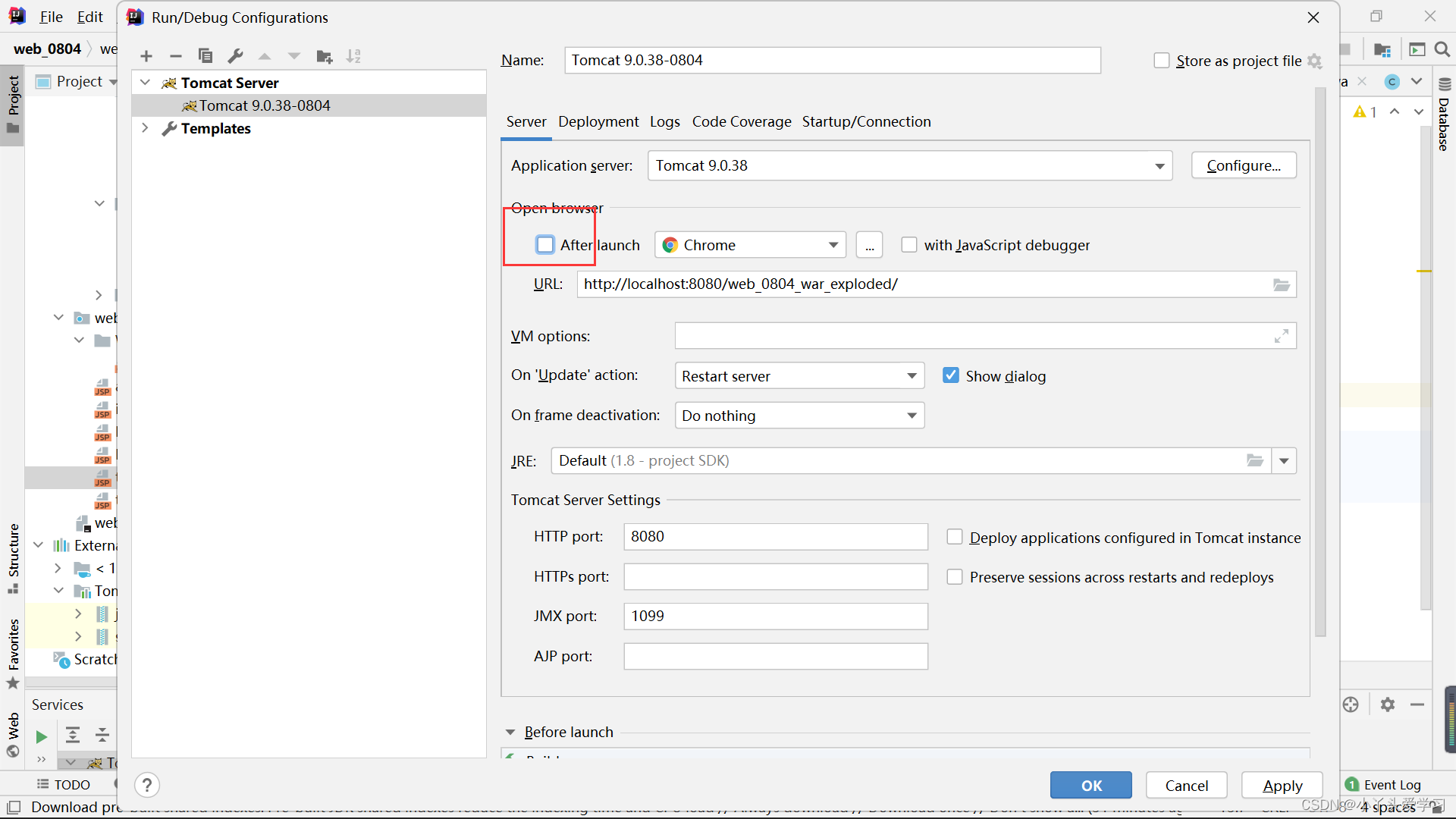
Task: Click the Configure... button
Action: (x=1243, y=165)
